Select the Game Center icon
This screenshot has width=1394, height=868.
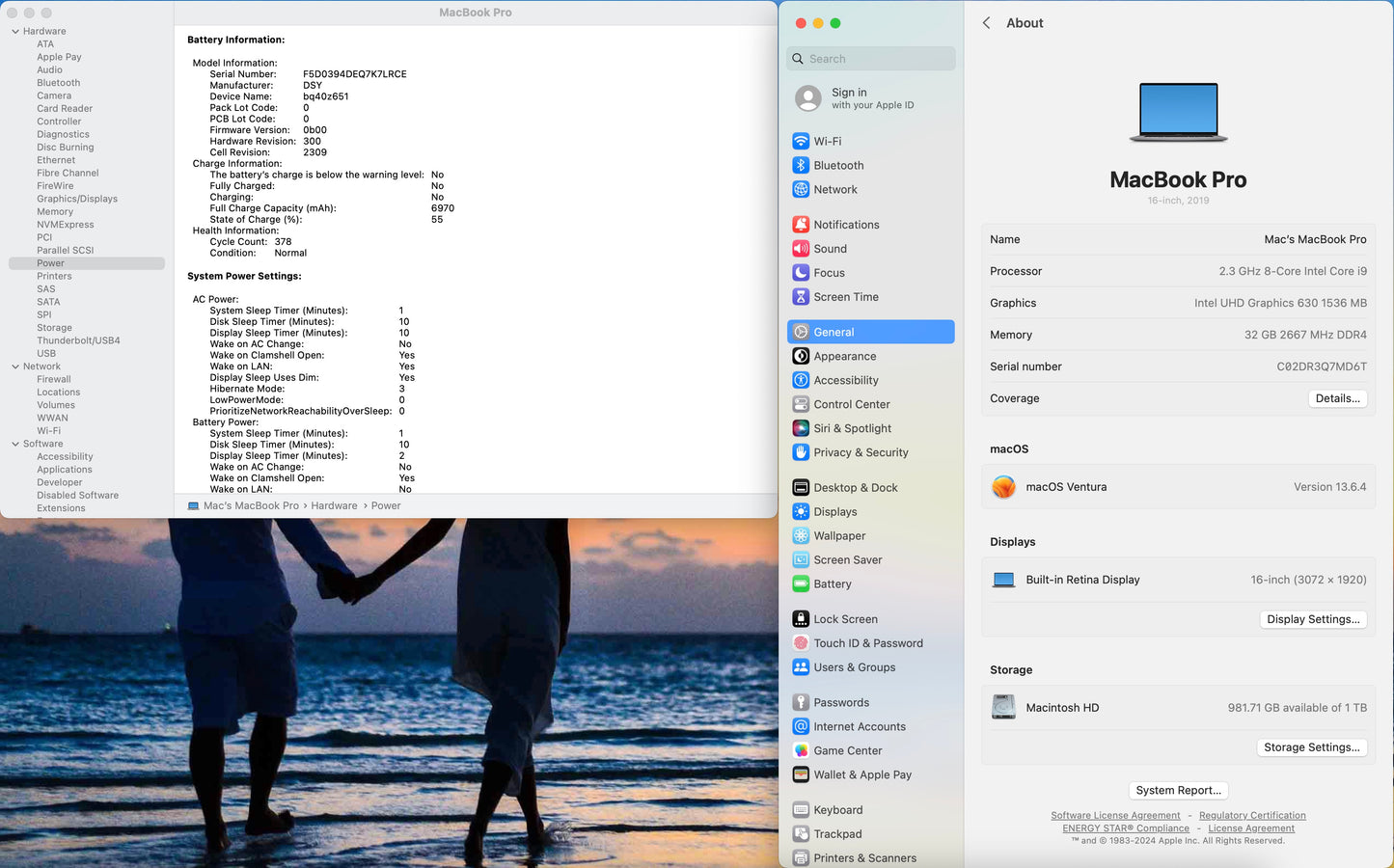click(x=801, y=750)
